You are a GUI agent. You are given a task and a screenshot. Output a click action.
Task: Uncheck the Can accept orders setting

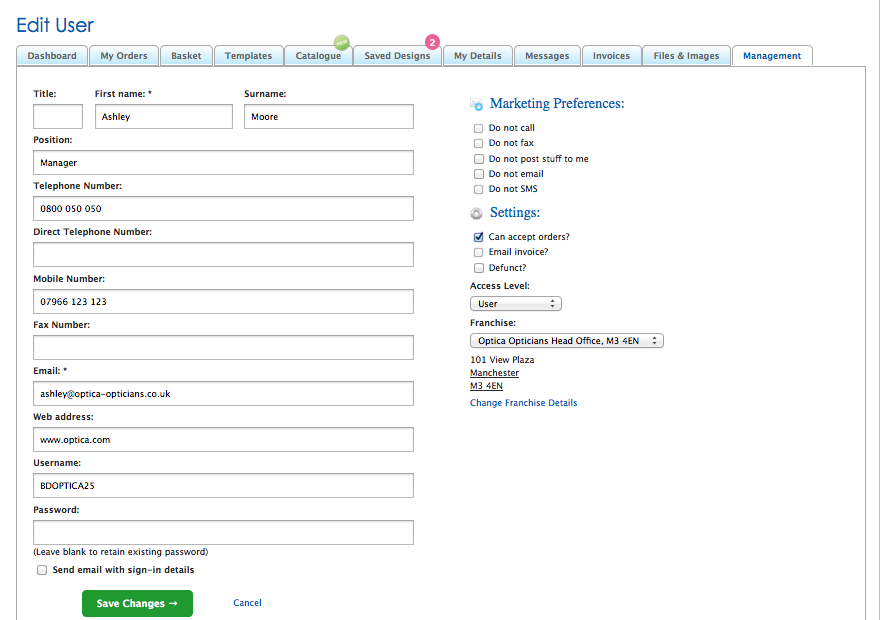478,237
